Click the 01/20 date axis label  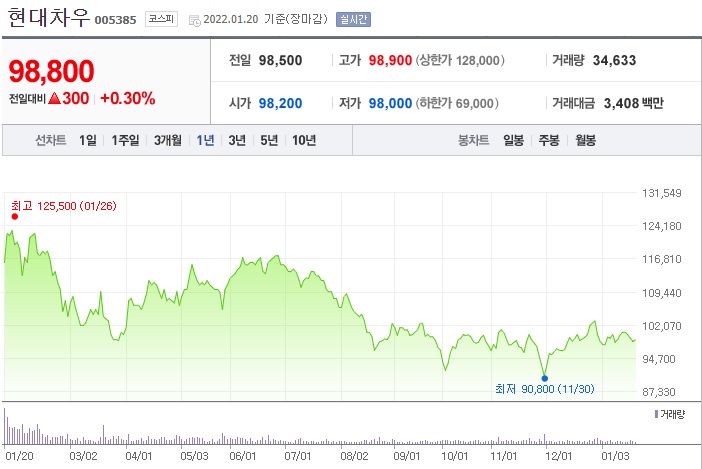[20, 456]
